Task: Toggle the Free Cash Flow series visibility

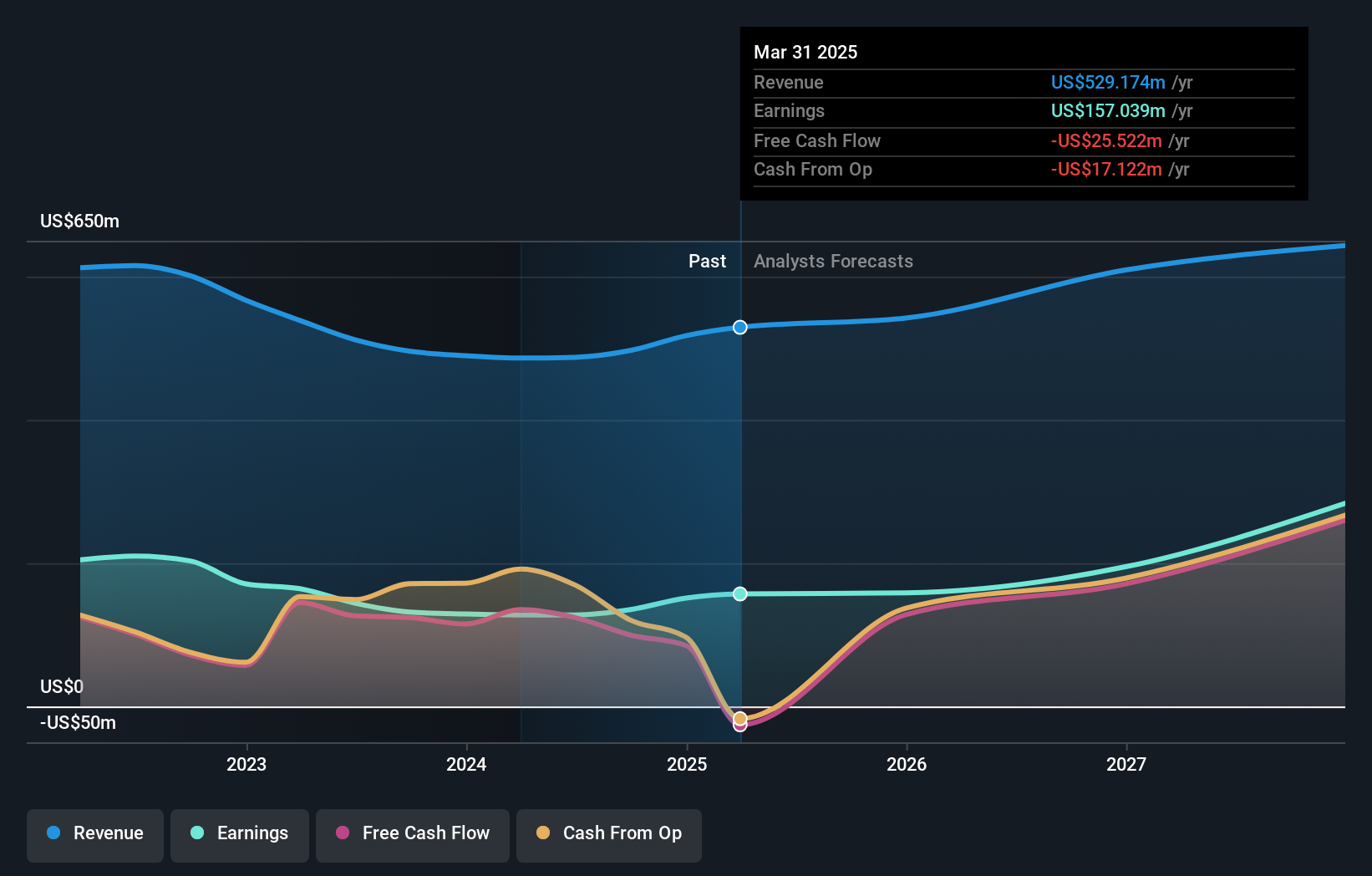Action: [x=412, y=835]
